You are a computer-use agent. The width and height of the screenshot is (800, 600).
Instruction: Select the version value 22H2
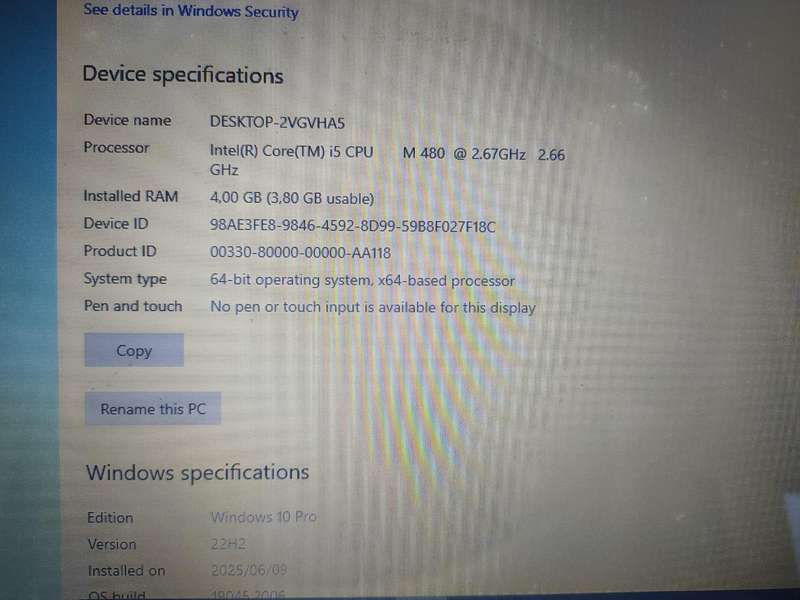point(228,544)
